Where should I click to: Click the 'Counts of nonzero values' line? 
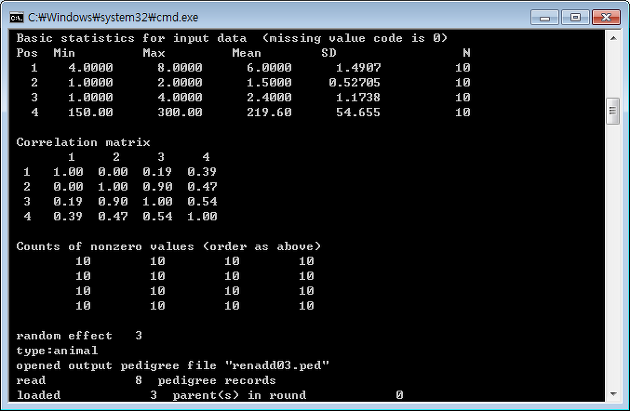pos(169,246)
